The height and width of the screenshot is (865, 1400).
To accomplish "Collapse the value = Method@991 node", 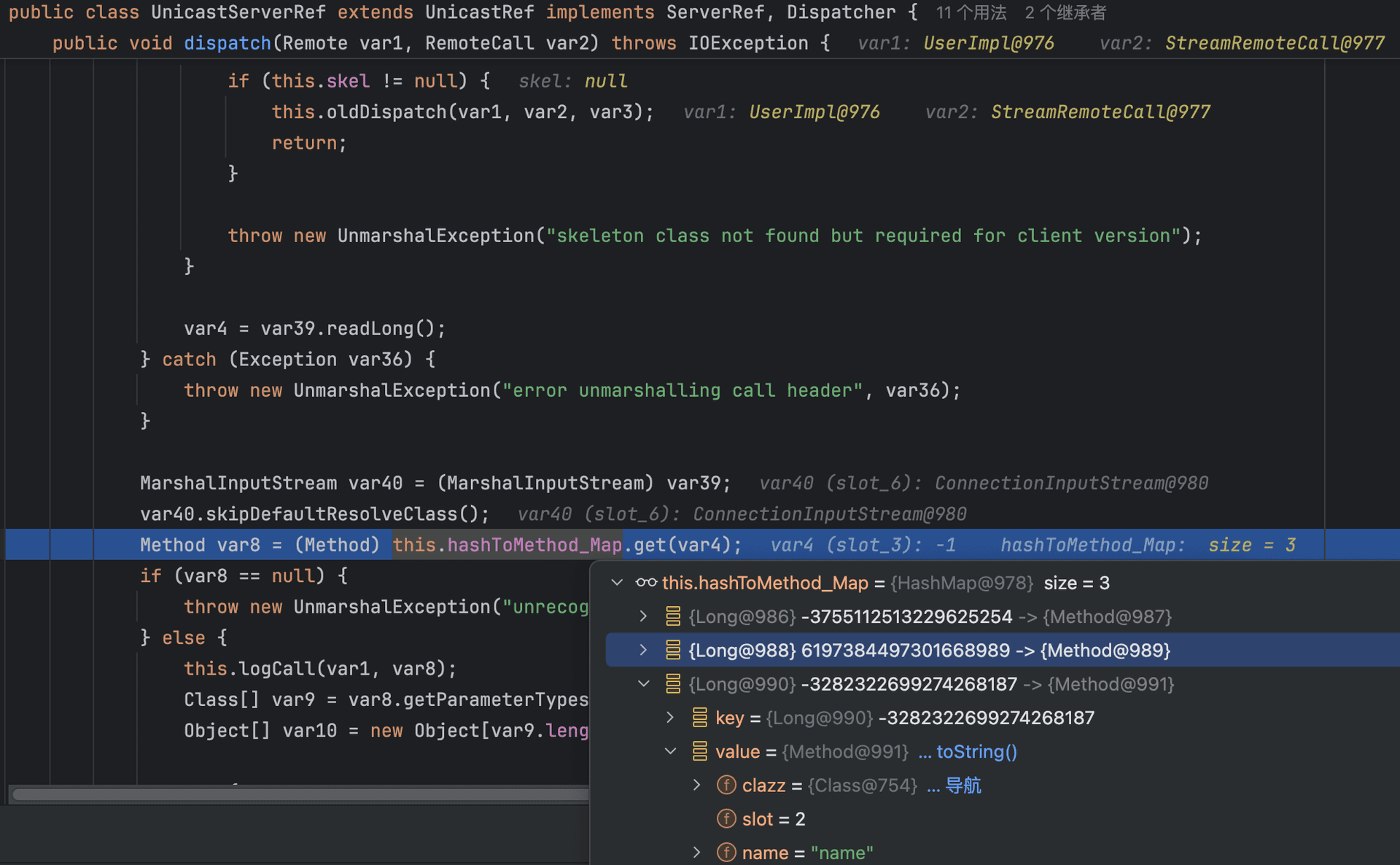I will [x=670, y=751].
